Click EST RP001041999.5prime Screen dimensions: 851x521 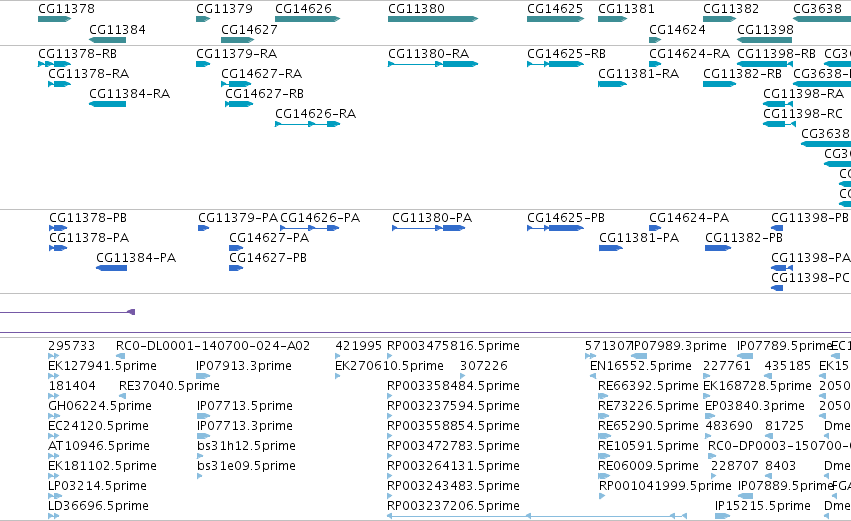click(x=665, y=486)
